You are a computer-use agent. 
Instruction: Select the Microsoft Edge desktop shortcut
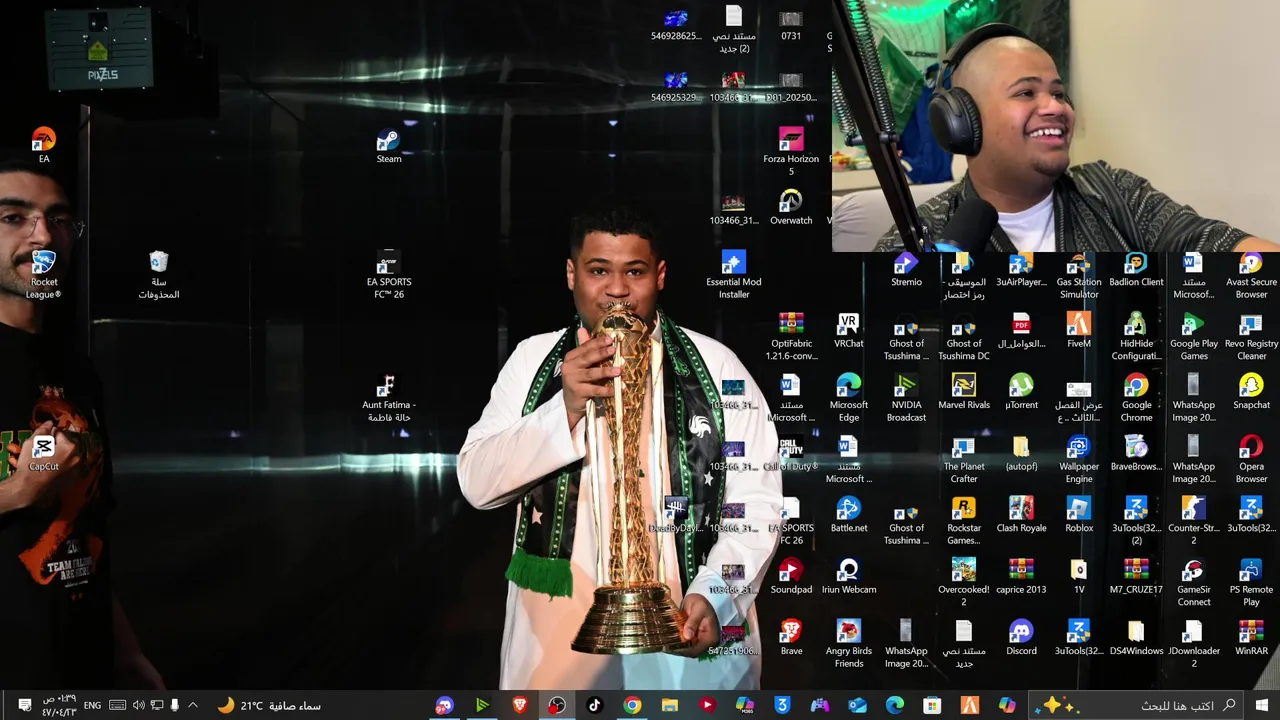tap(849, 398)
